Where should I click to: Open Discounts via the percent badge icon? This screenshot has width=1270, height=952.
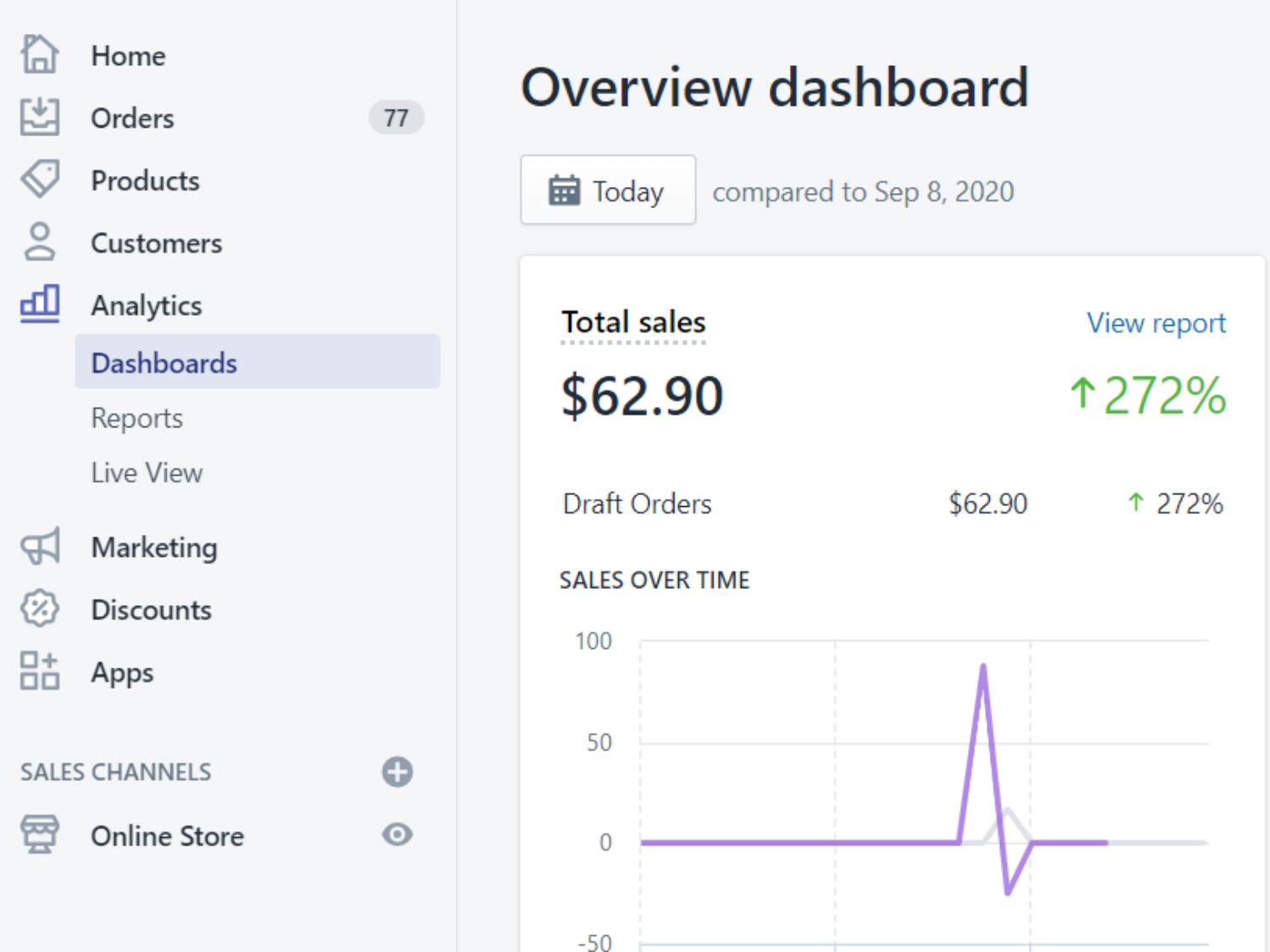39,608
